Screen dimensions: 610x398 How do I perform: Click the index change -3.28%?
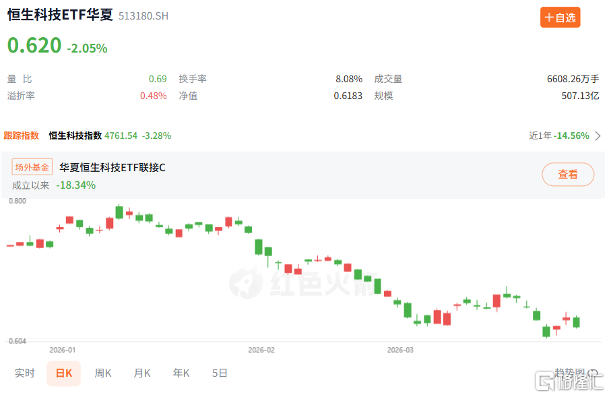click(x=156, y=136)
